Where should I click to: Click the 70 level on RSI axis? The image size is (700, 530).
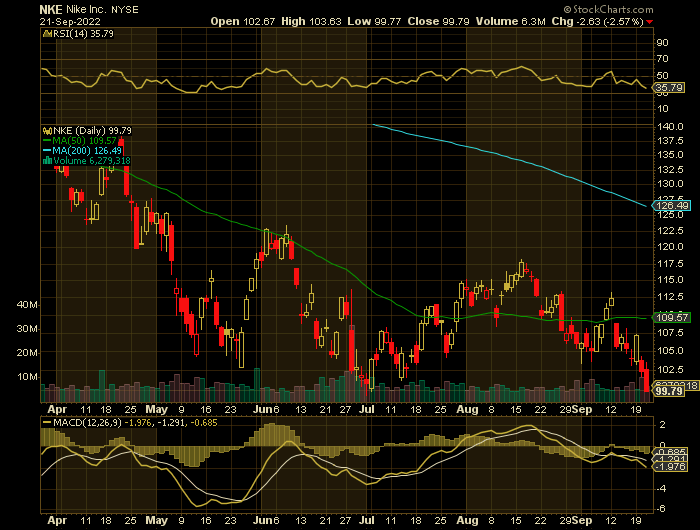662,59
